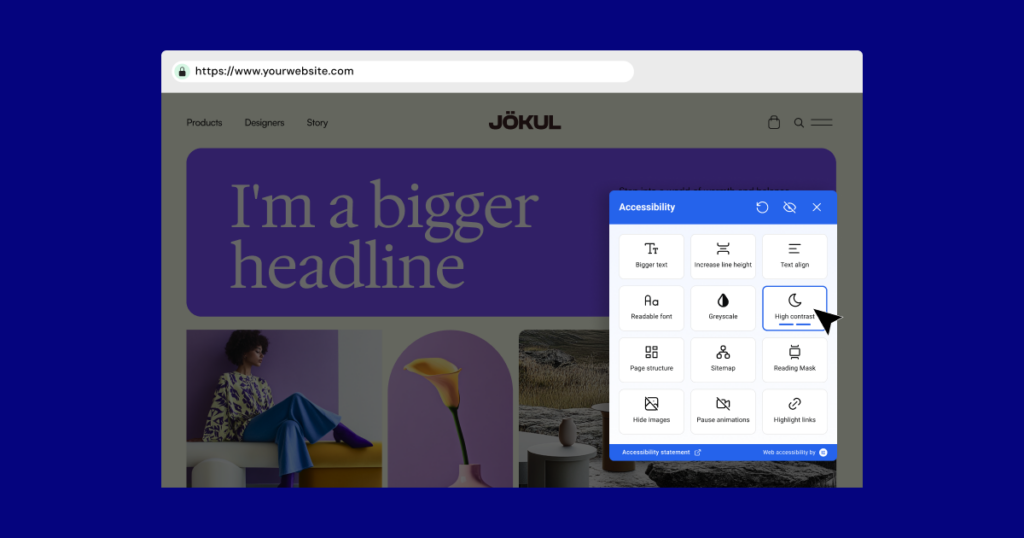Open the shopping bag icon

click(774, 122)
